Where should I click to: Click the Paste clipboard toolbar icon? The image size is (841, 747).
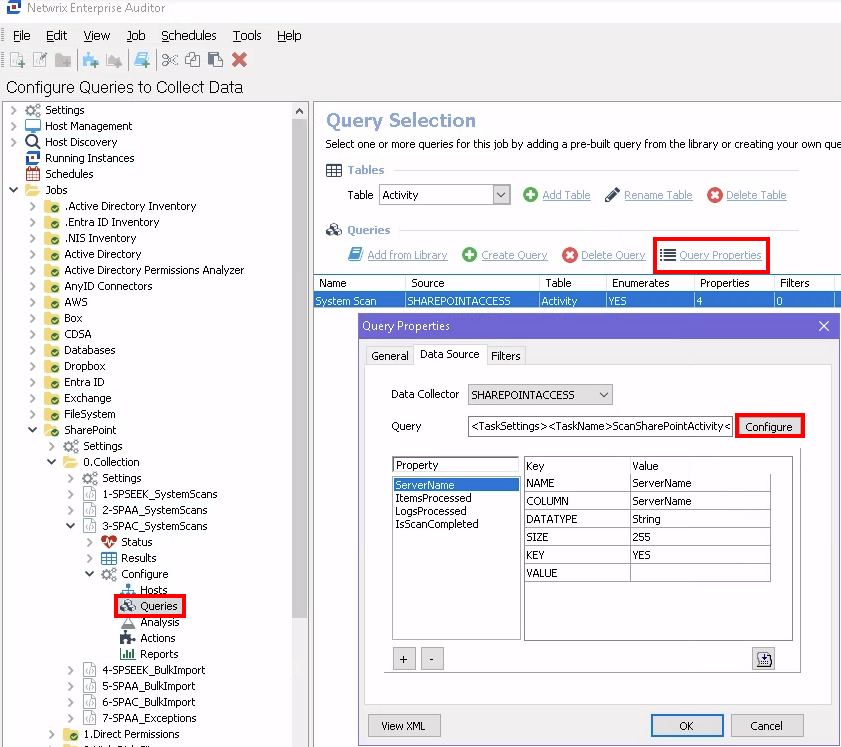pyautogui.click(x=215, y=60)
